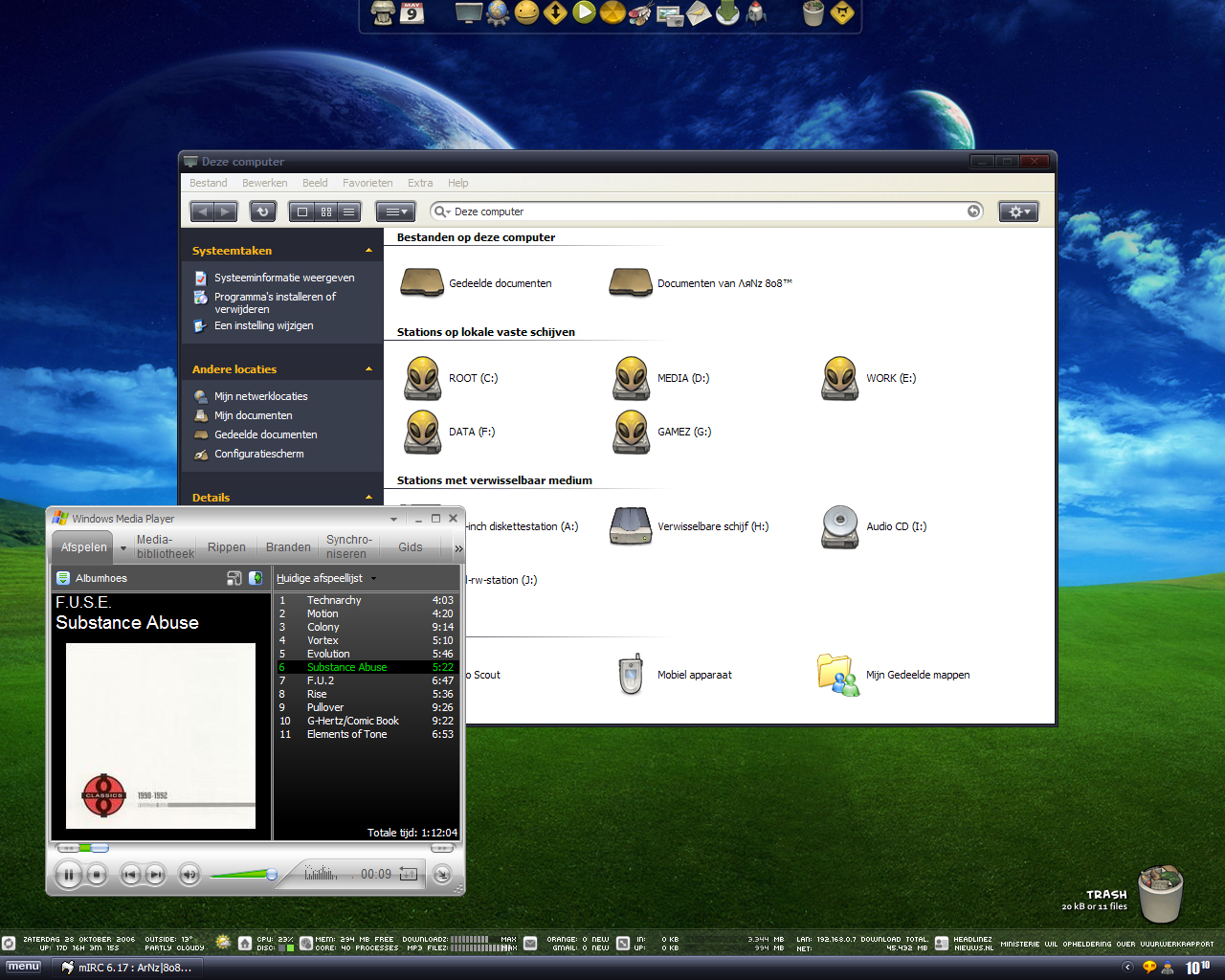
Task: Skip to previous track in Media Player
Action: click(x=131, y=874)
